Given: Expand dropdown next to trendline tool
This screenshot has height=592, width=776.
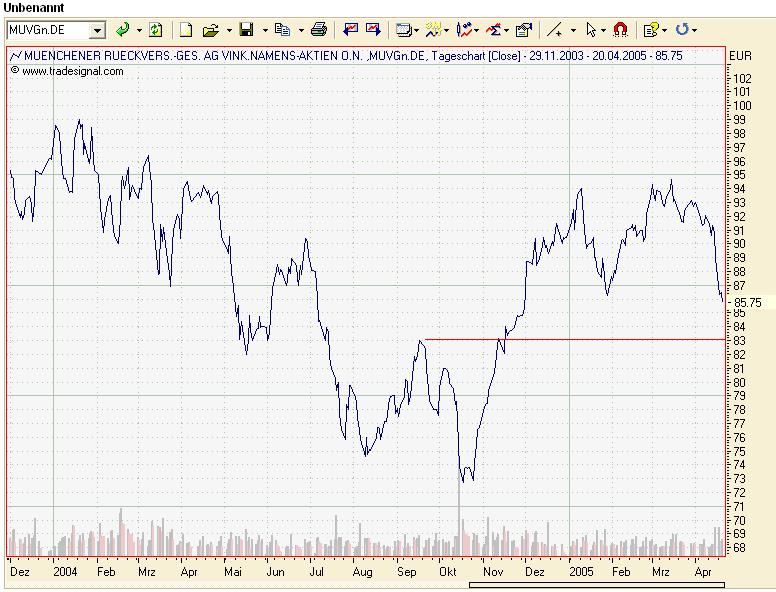Looking at the screenshot, I should (x=573, y=31).
